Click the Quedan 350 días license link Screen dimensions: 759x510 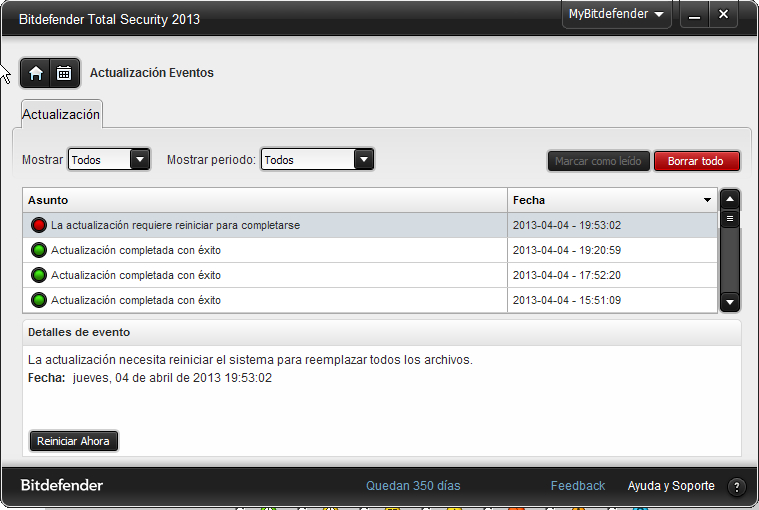pyautogui.click(x=413, y=486)
